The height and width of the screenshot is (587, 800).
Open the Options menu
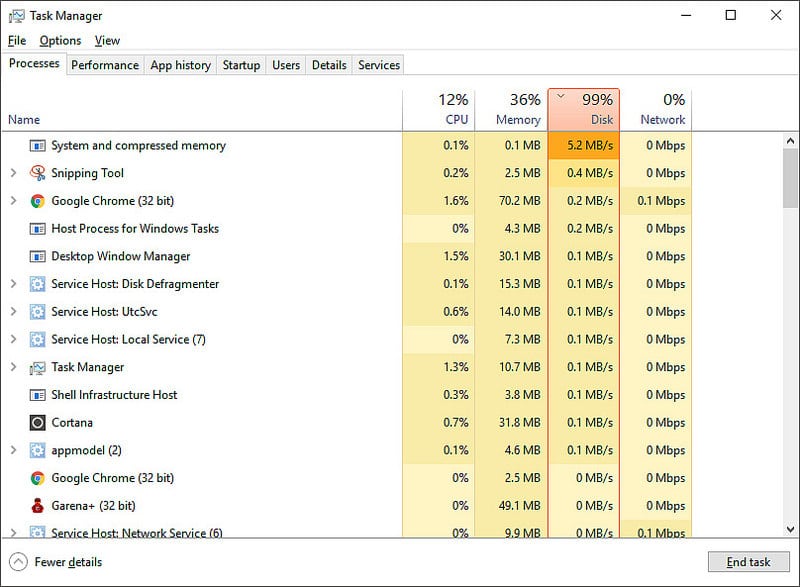[60, 40]
